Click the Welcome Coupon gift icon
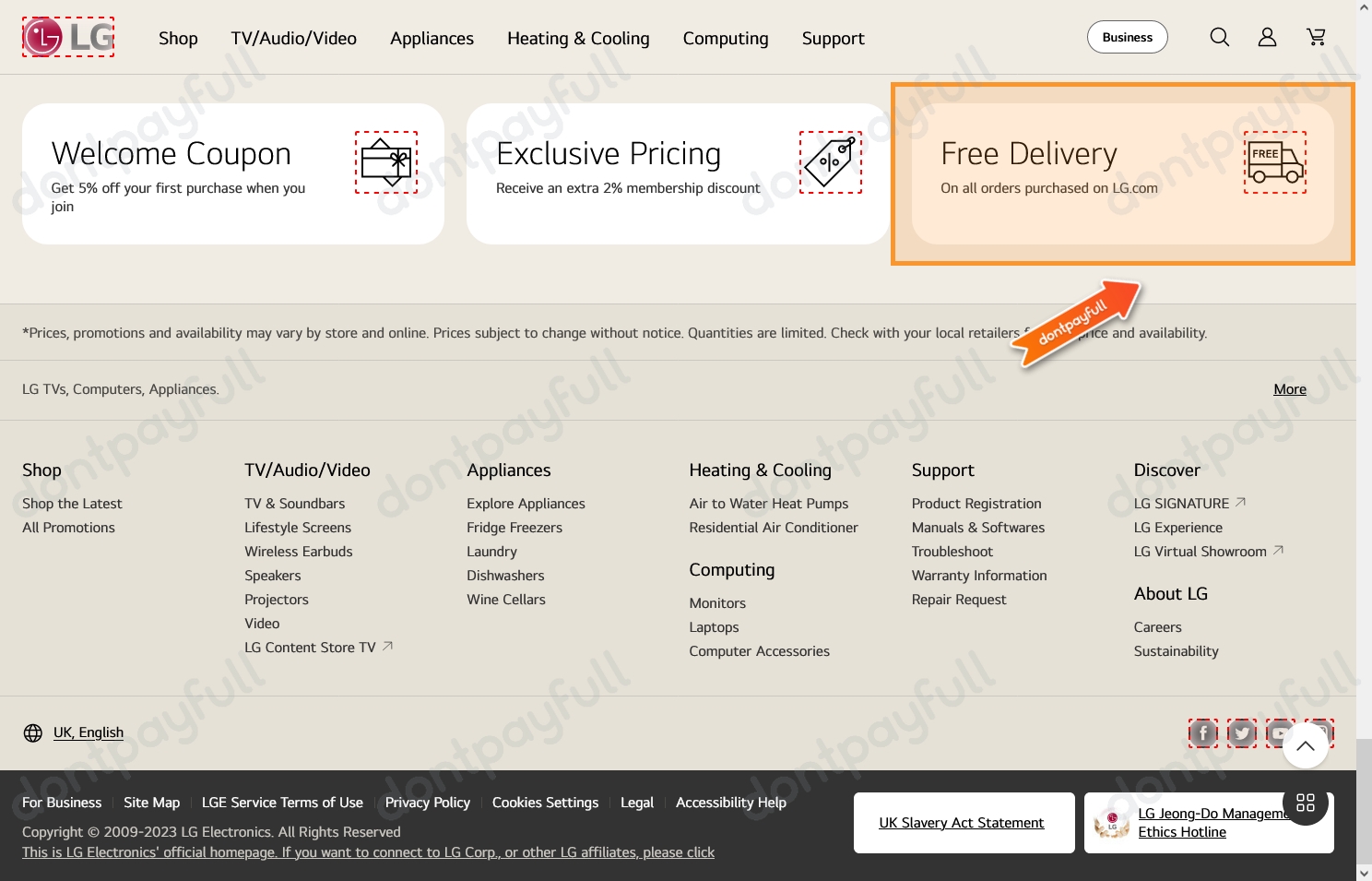This screenshot has width=1372, height=881. (386, 162)
